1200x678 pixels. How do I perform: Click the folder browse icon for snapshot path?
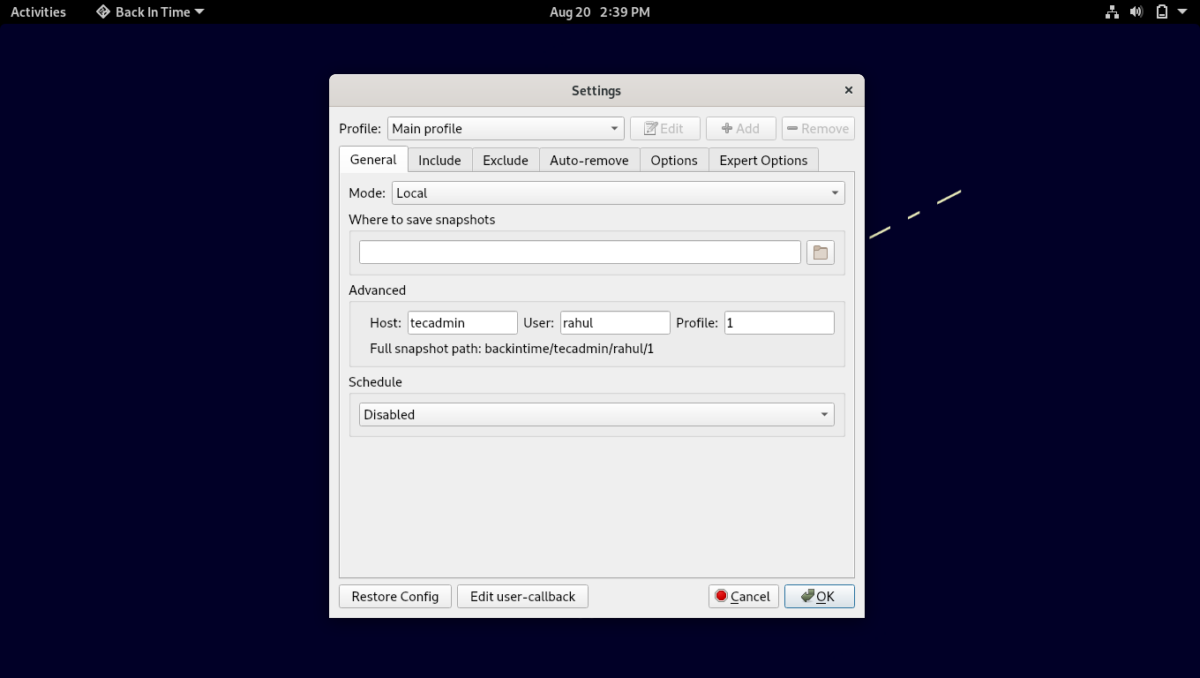tap(820, 253)
